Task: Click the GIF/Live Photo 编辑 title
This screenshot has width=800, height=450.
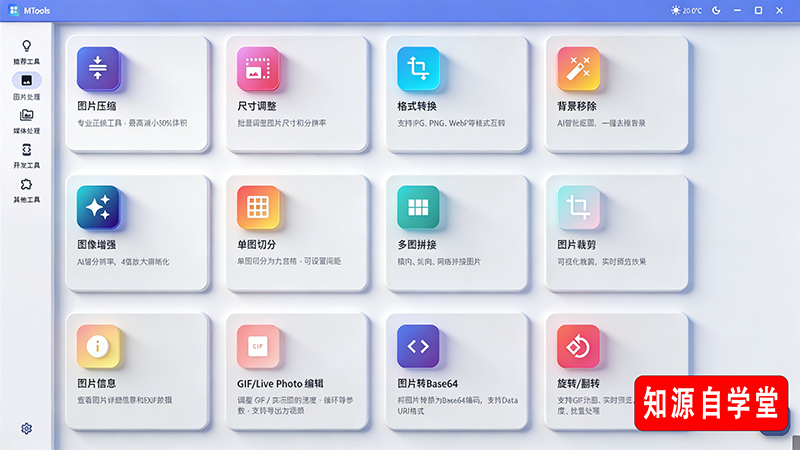Action: (280, 384)
